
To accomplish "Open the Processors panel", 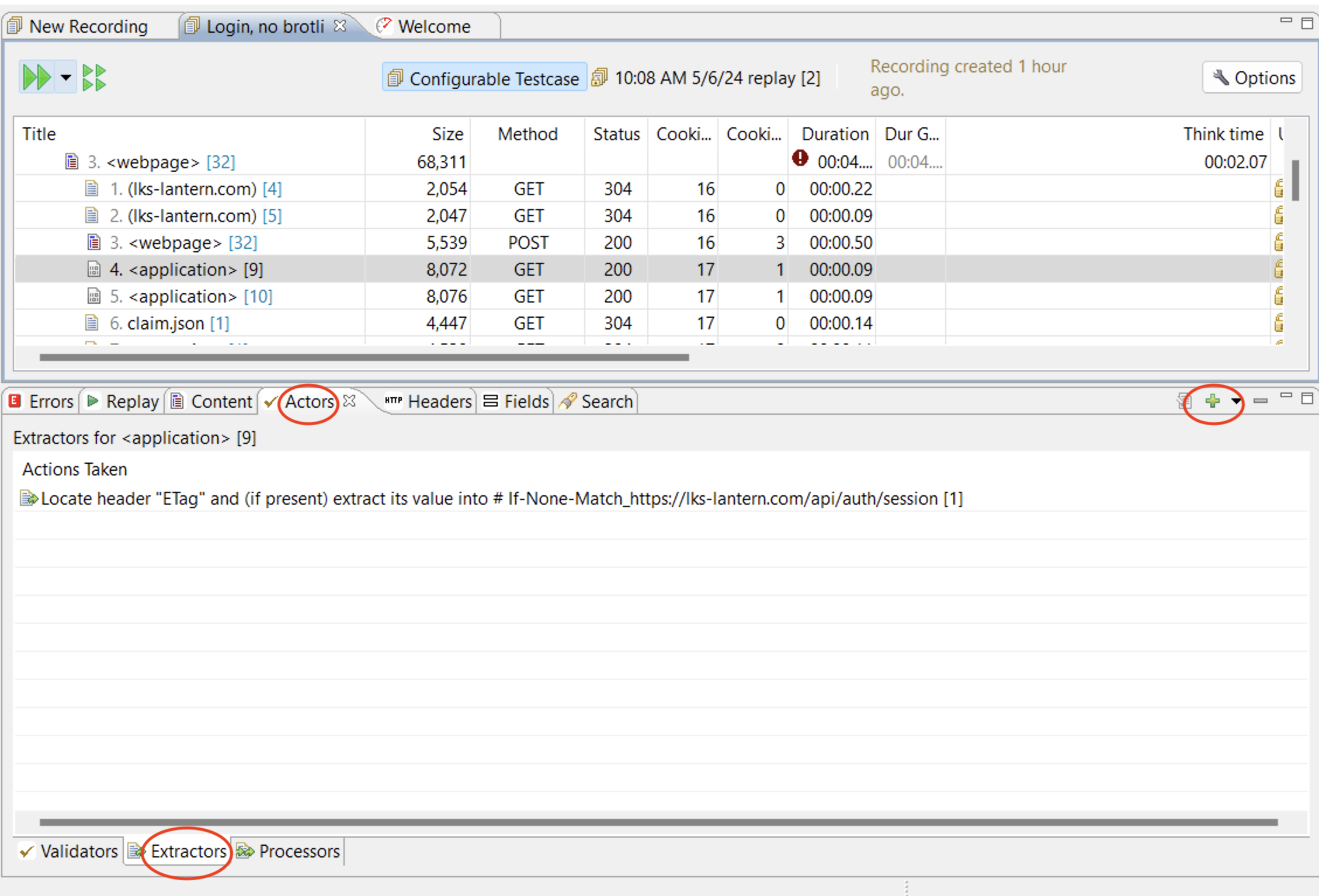I will coord(299,851).
